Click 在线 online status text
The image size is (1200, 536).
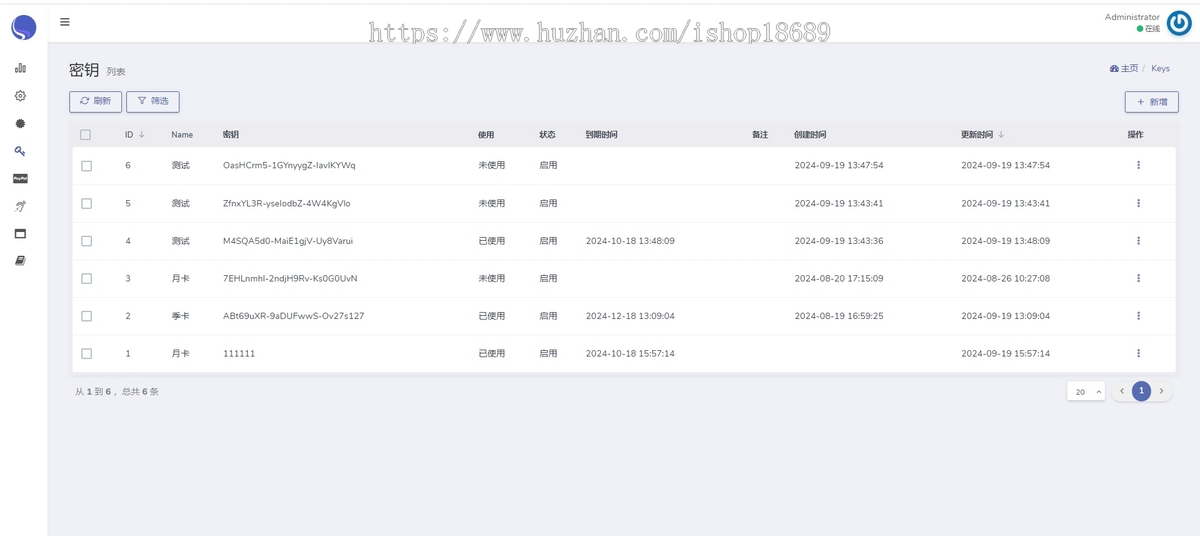pos(1152,29)
